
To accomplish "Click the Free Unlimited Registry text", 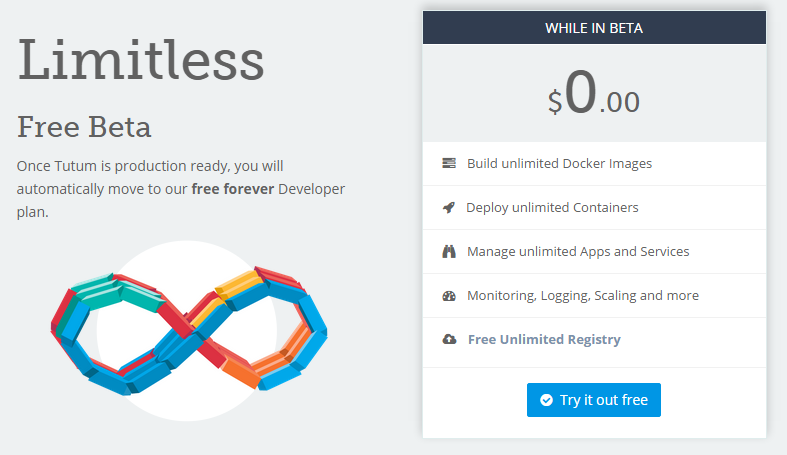I will pyautogui.click(x=544, y=340).
